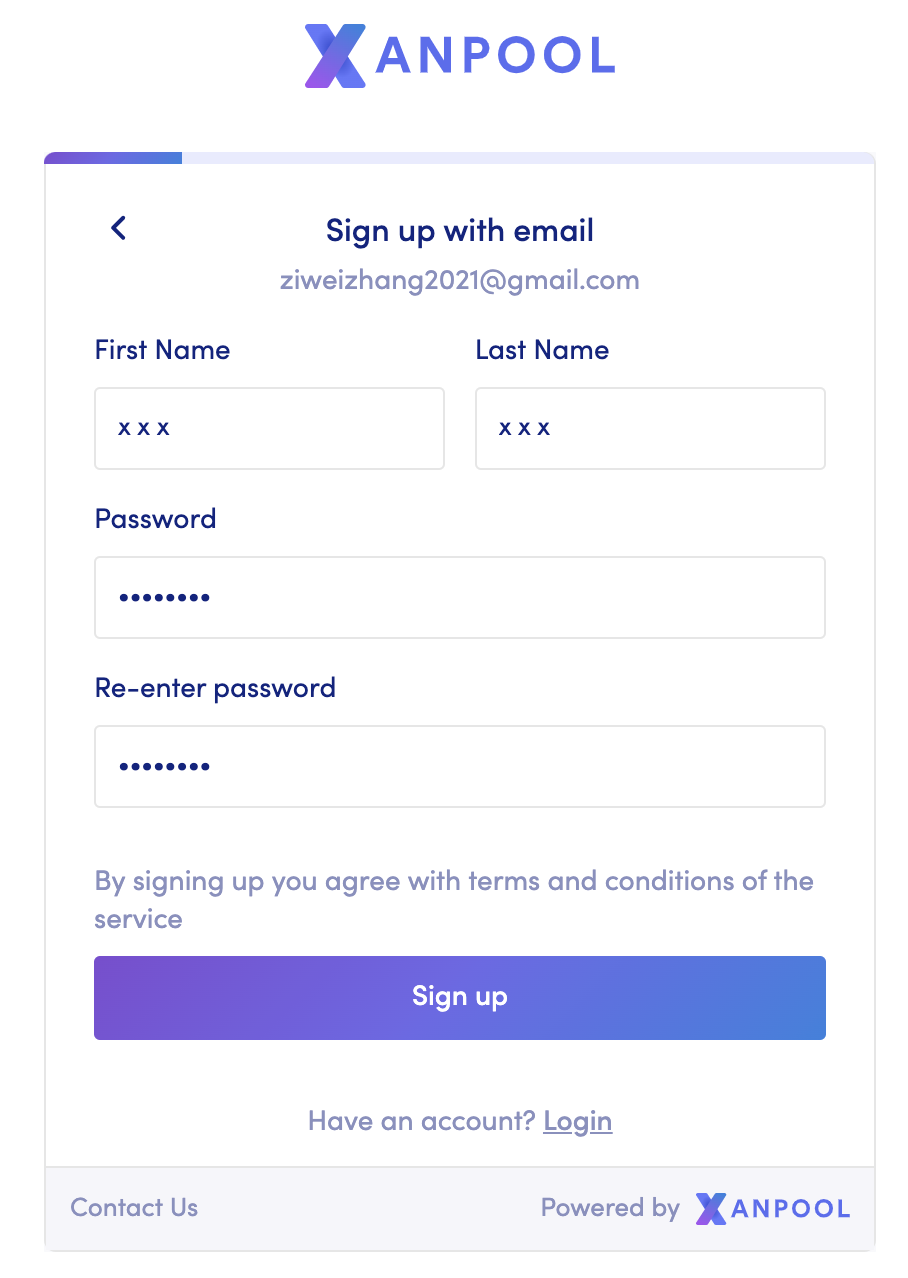Click the XanPool logo at top
The image size is (908, 1278).
pyautogui.click(x=459, y=56)
